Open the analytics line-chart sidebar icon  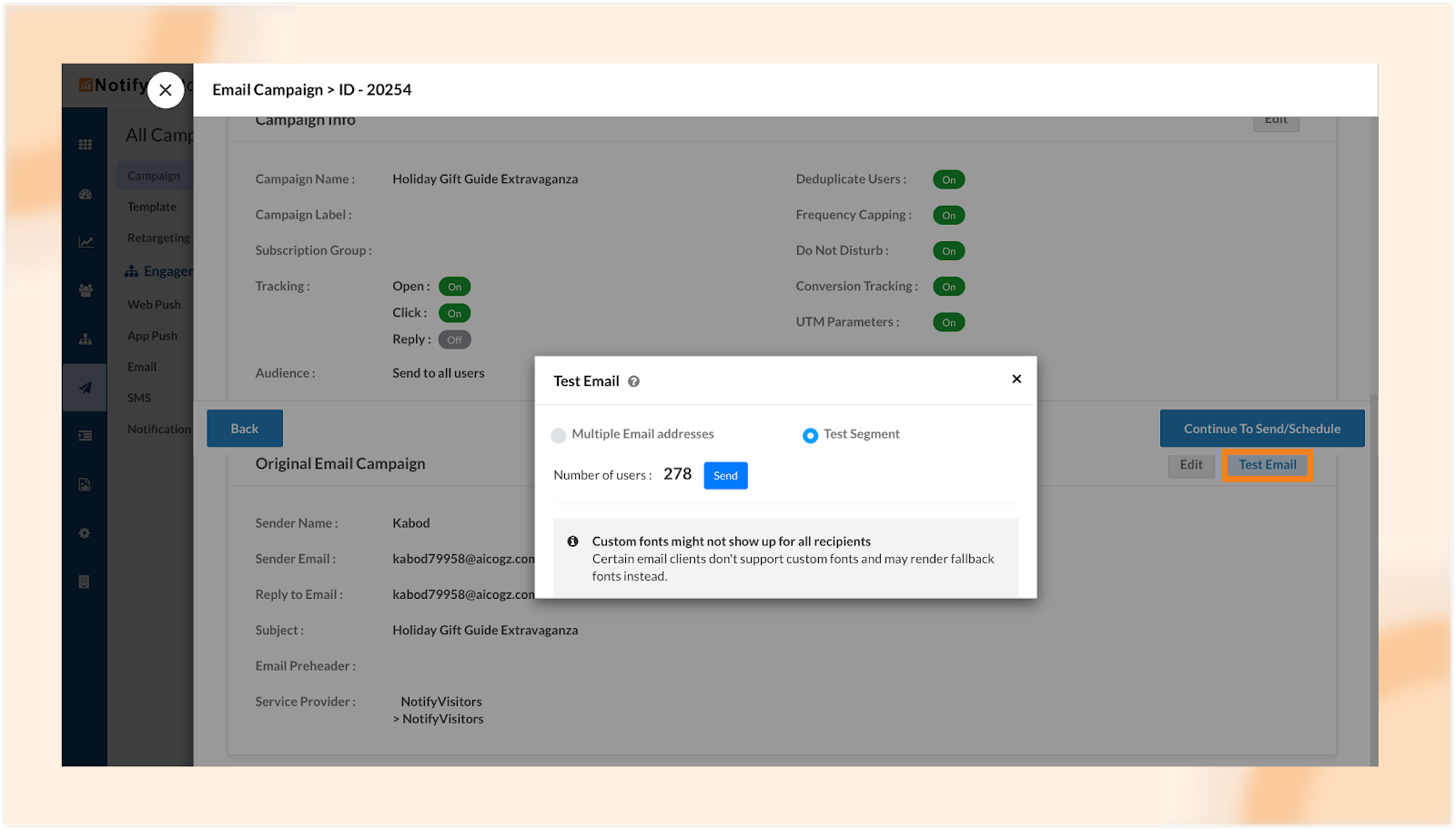click(86, 242)
